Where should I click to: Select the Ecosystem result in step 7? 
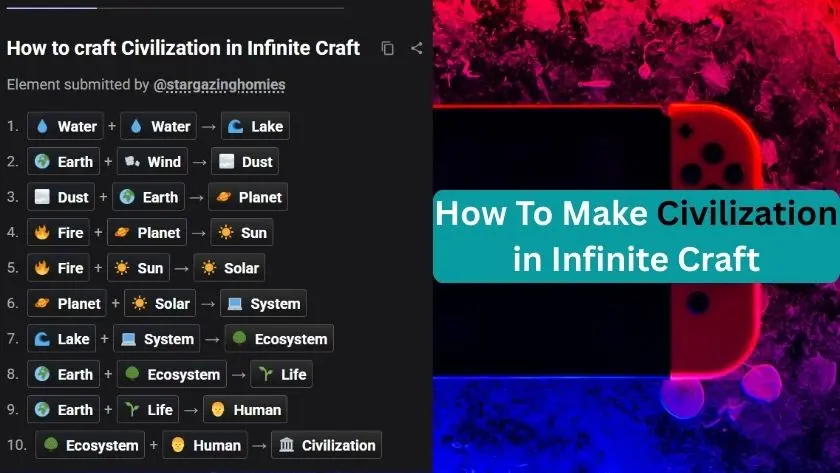[279, 339]
